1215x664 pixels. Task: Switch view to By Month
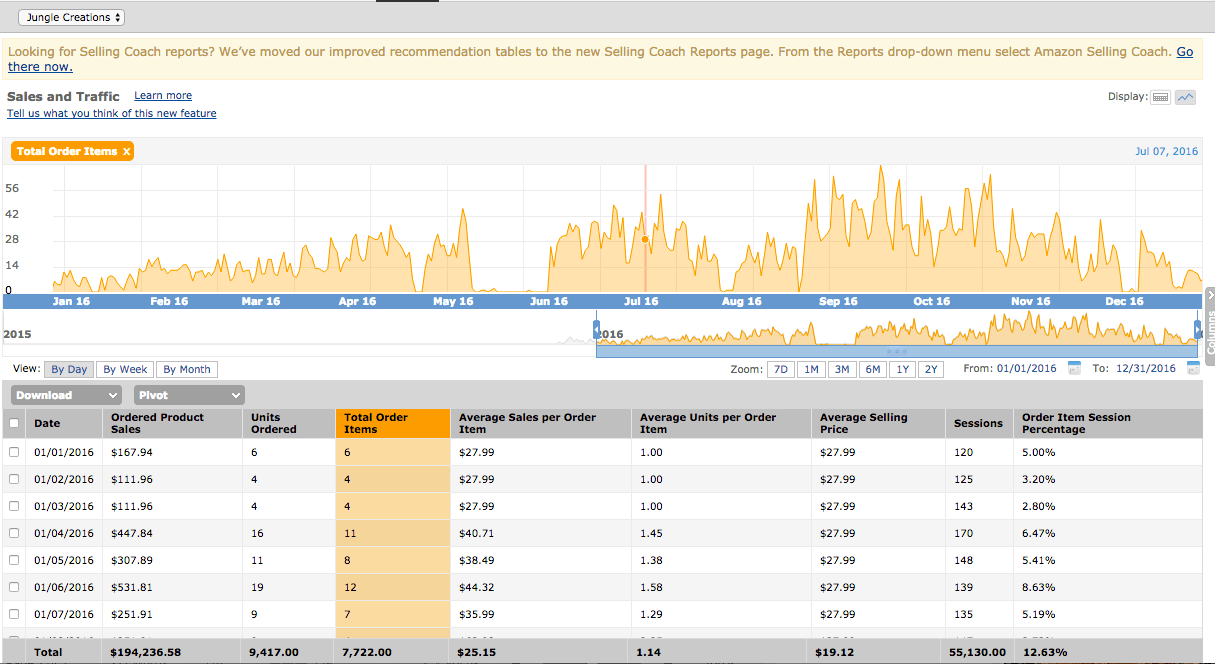click(x=187, y=369)
